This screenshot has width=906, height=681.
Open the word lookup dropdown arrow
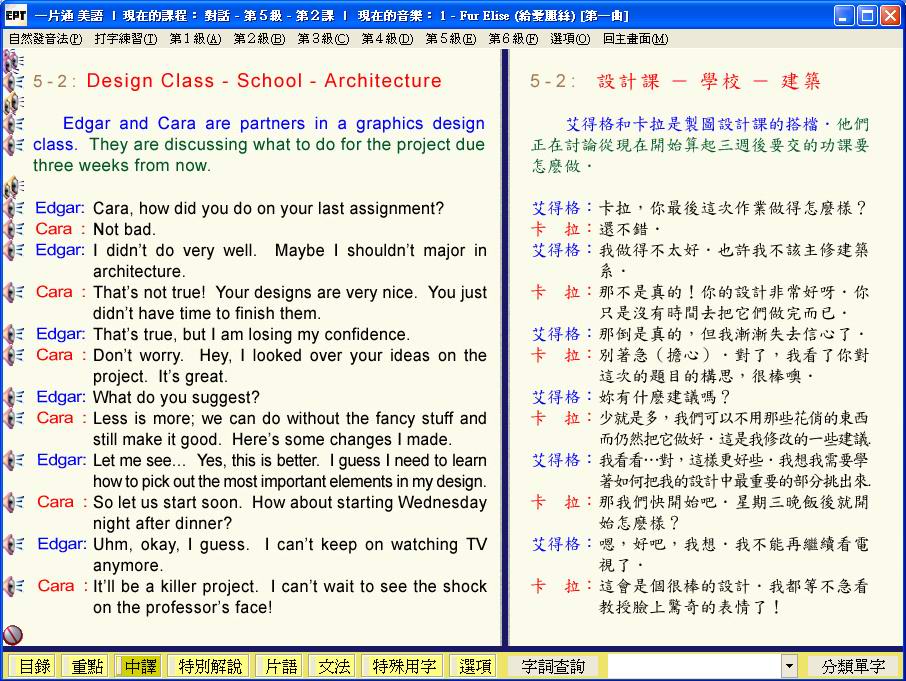789,666
